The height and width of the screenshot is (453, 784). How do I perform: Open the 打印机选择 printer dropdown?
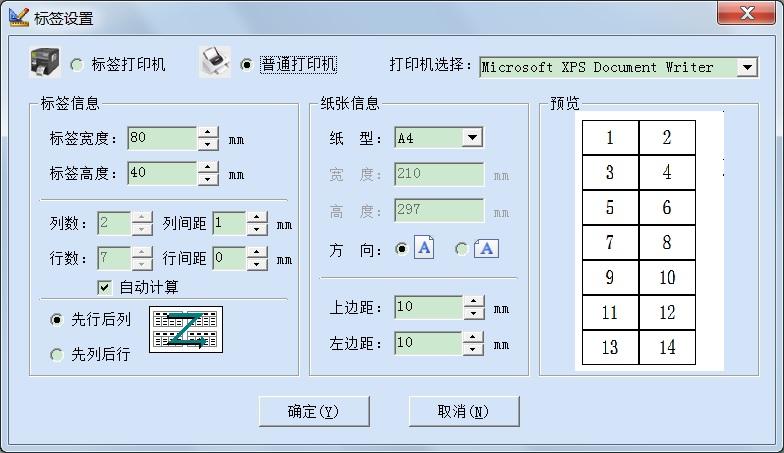(x=747, y=68)
